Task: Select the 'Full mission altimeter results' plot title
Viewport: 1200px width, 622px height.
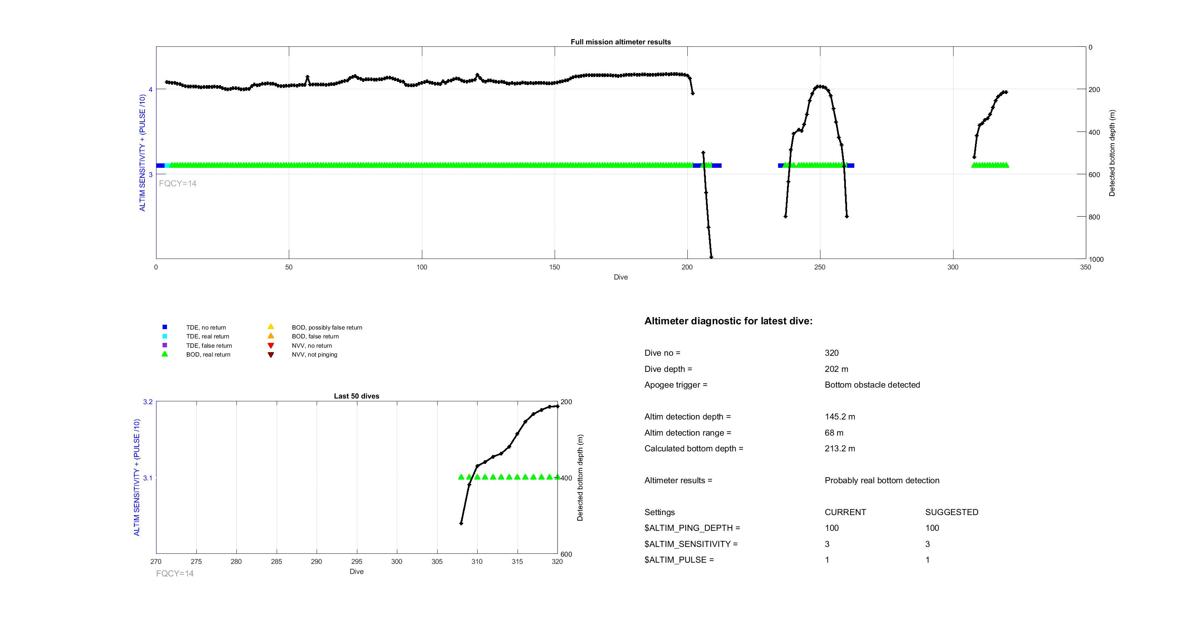Action: pos(621,42)
